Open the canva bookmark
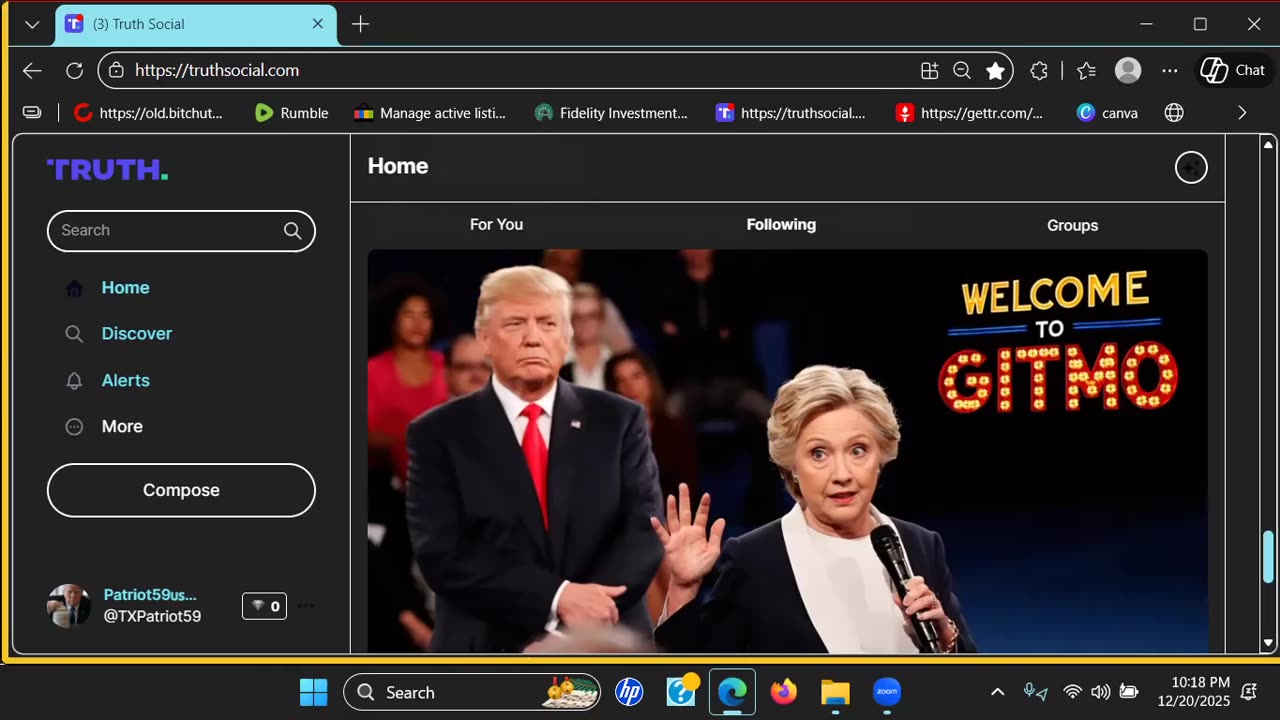 (x=1107, y=113)
